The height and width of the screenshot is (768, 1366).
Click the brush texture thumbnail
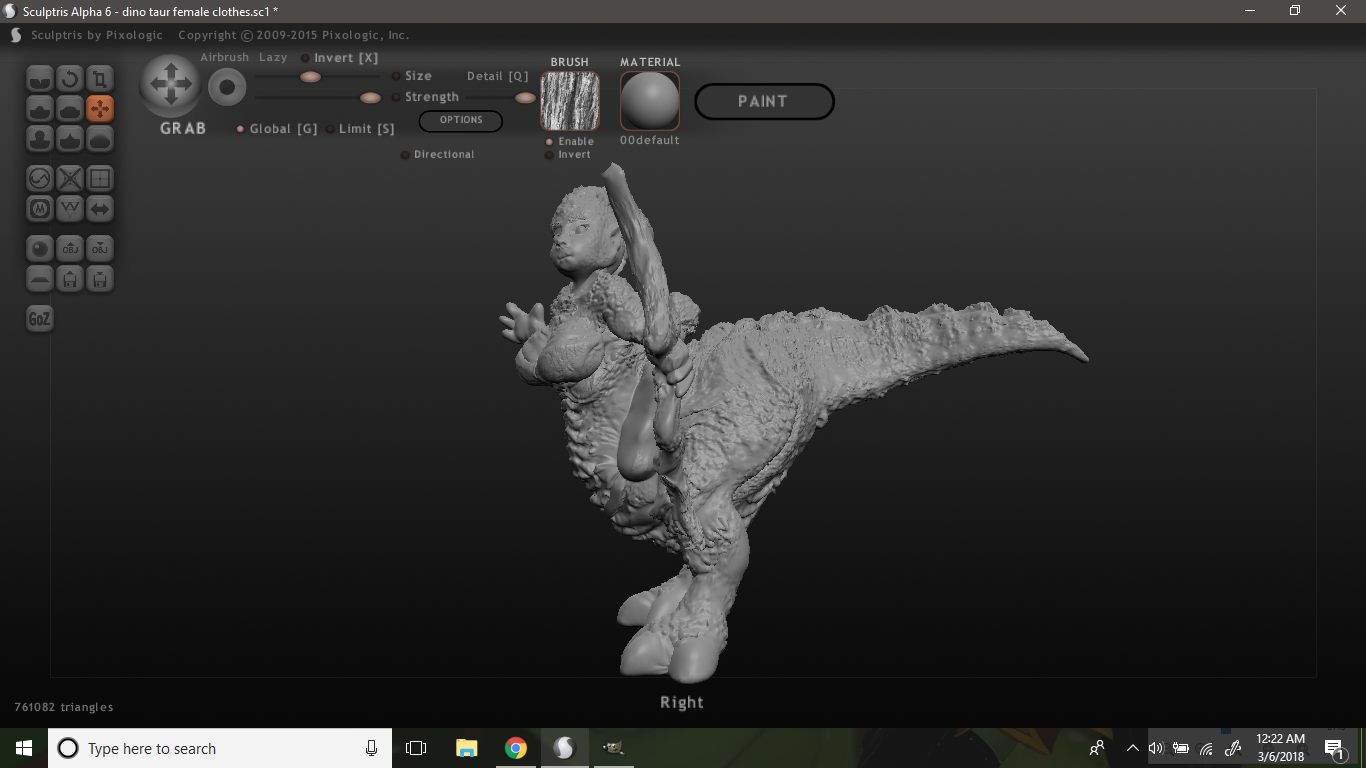tap(570, 101)
